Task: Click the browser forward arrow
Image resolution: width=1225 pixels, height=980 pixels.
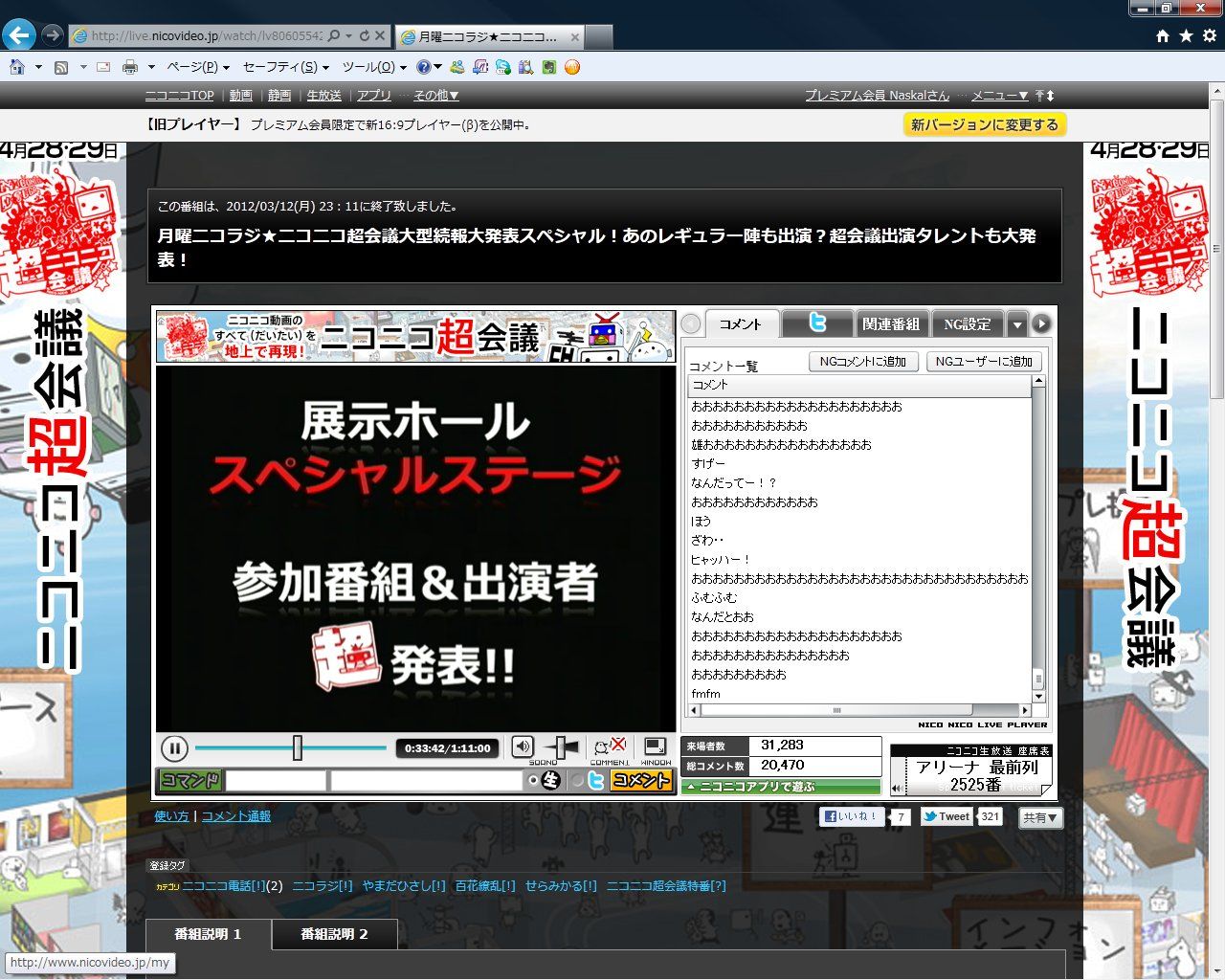Action: point(53,35)
